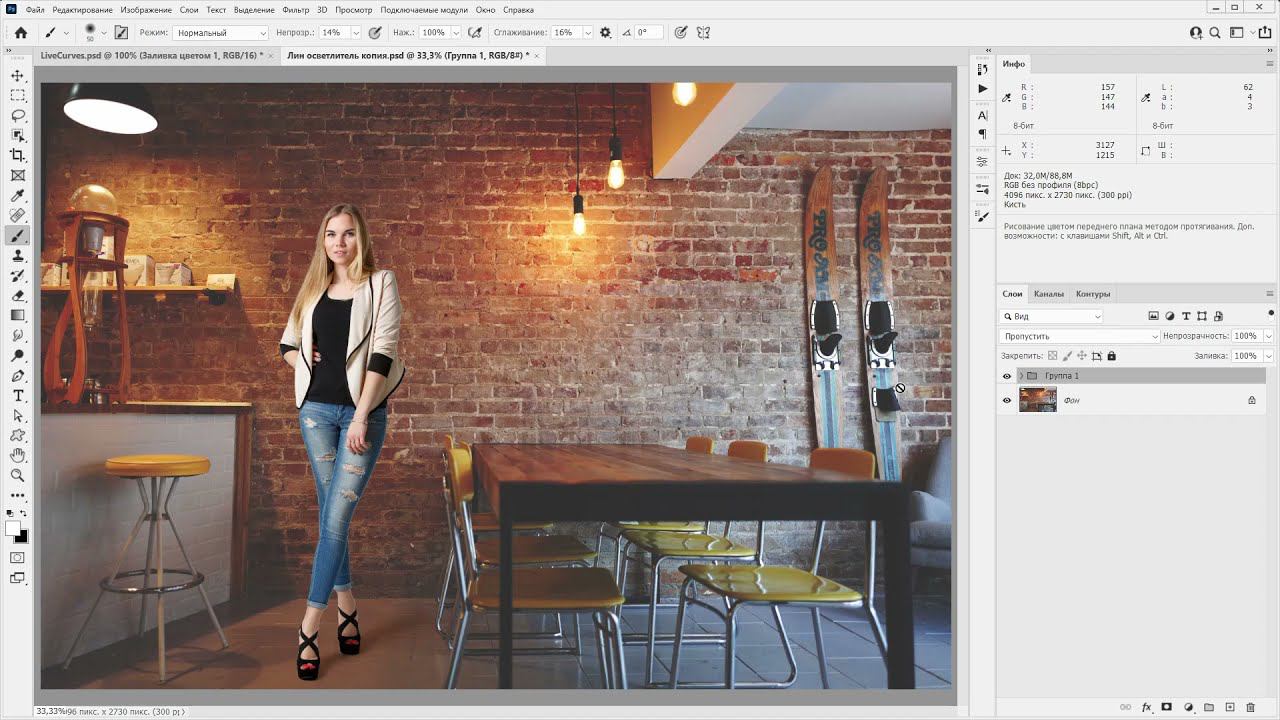Select the Eraser tool
The width and height of the screenshot is (1280, 720).
18,296
